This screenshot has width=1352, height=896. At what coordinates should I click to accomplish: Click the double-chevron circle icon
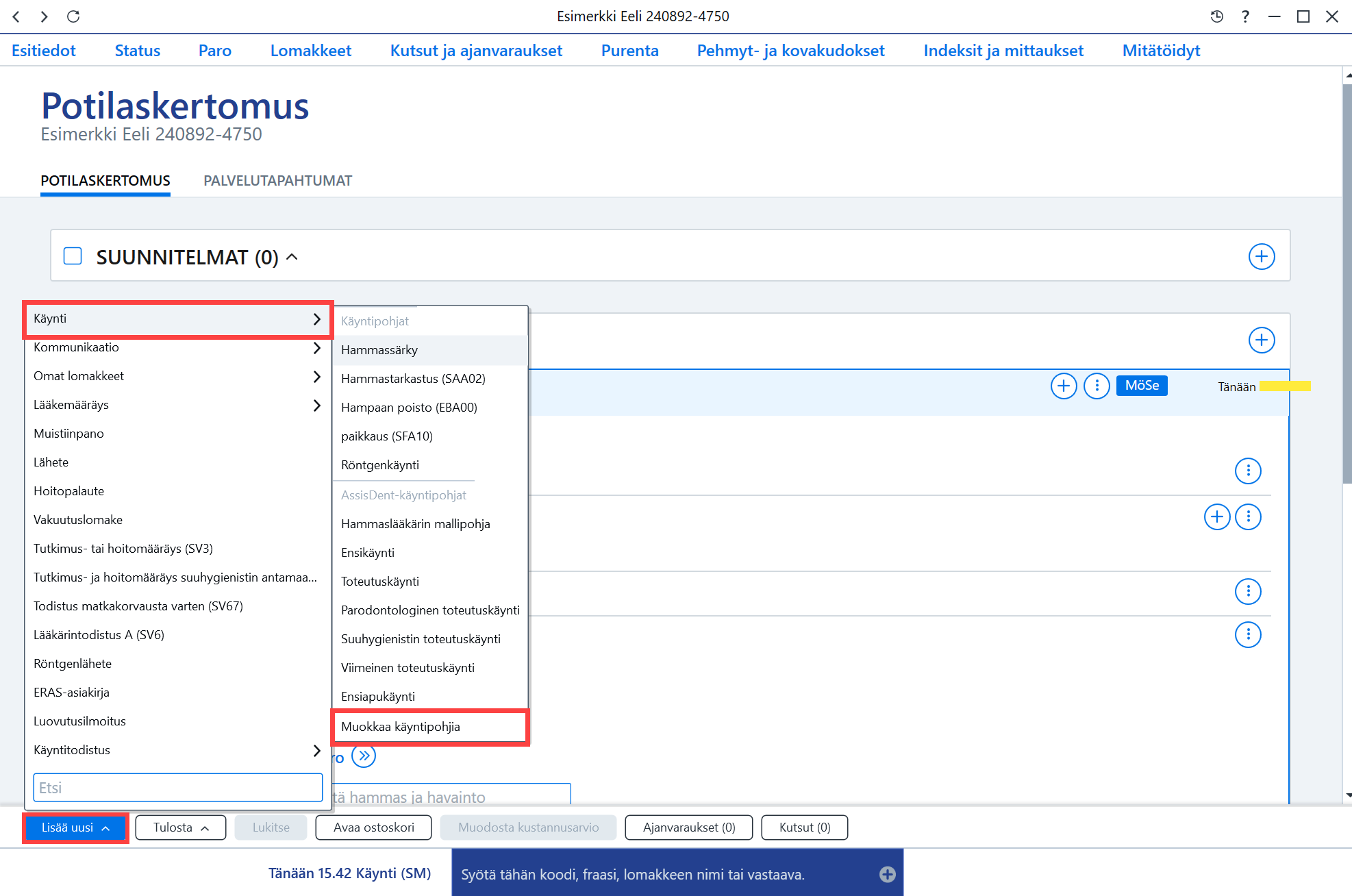tap(364, 756)
